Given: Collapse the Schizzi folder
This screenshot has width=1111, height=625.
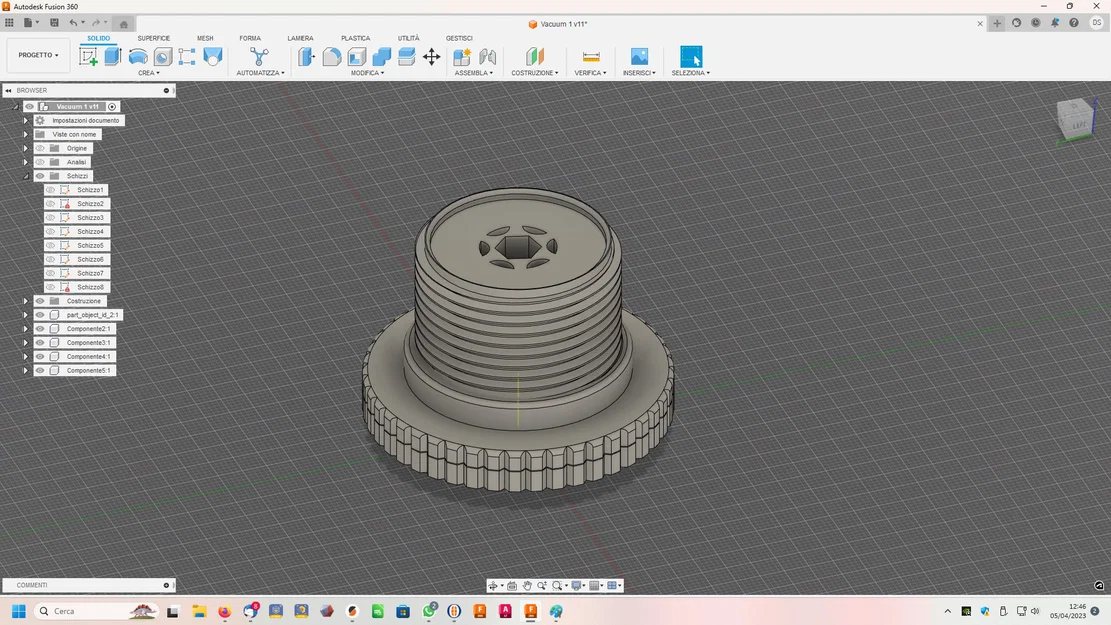Looking at the screenshot, I should point(26,176).
